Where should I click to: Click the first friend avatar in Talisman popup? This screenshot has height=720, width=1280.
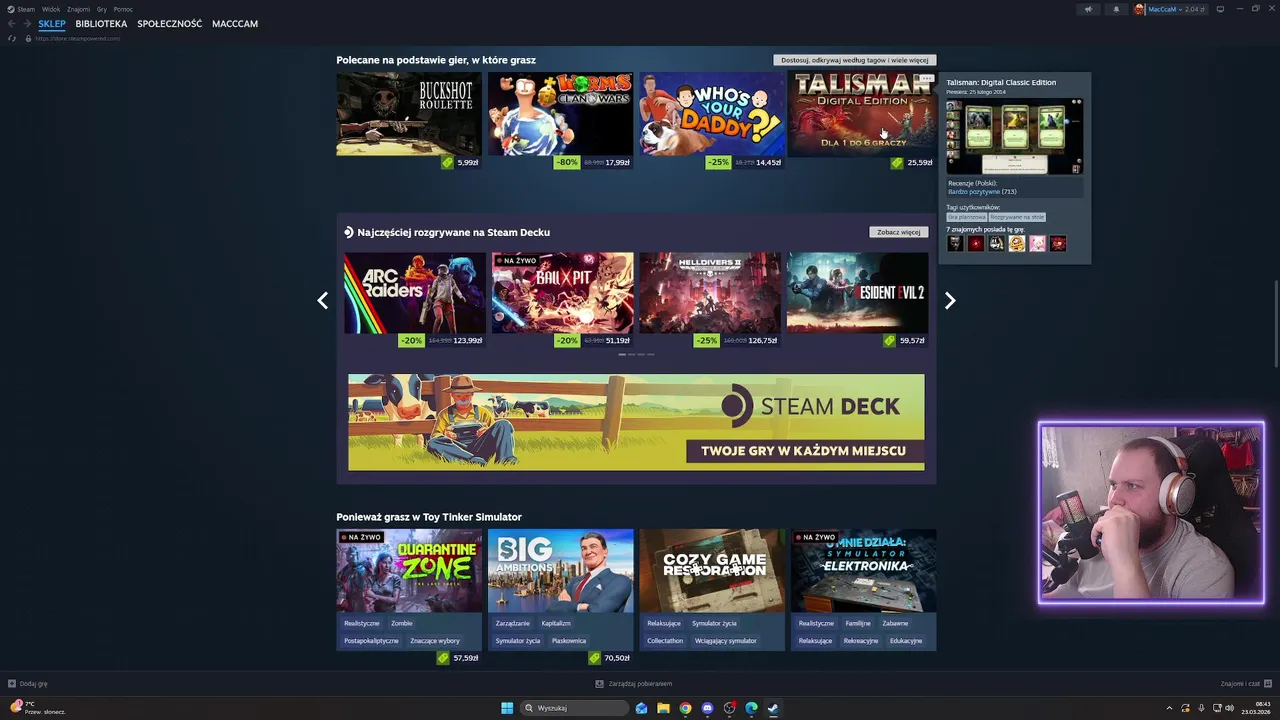click(x=955, y=243)
